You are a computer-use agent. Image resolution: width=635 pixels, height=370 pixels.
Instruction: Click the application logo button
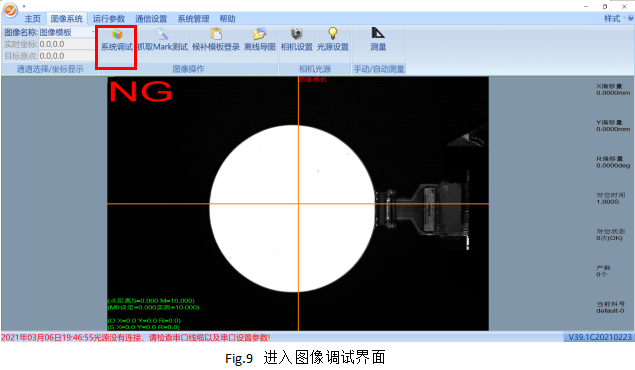click(x=10, y=10)
